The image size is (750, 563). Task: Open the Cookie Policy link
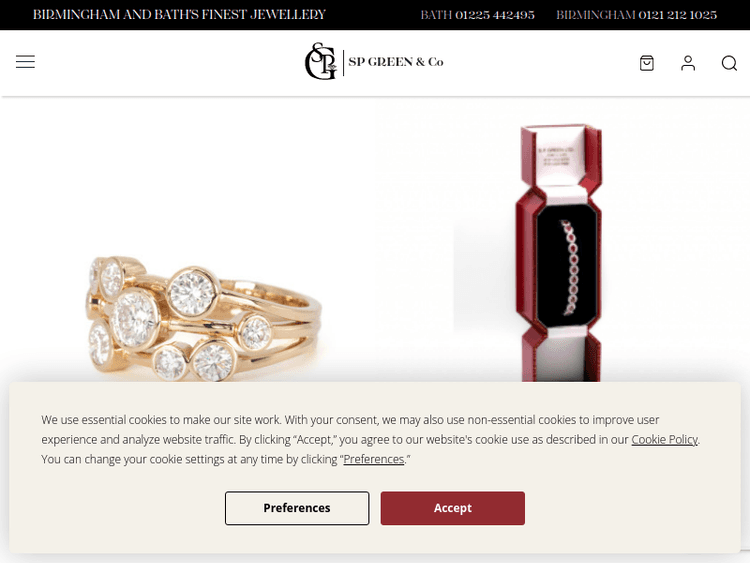pyautogui.click(x=664, y=439)
